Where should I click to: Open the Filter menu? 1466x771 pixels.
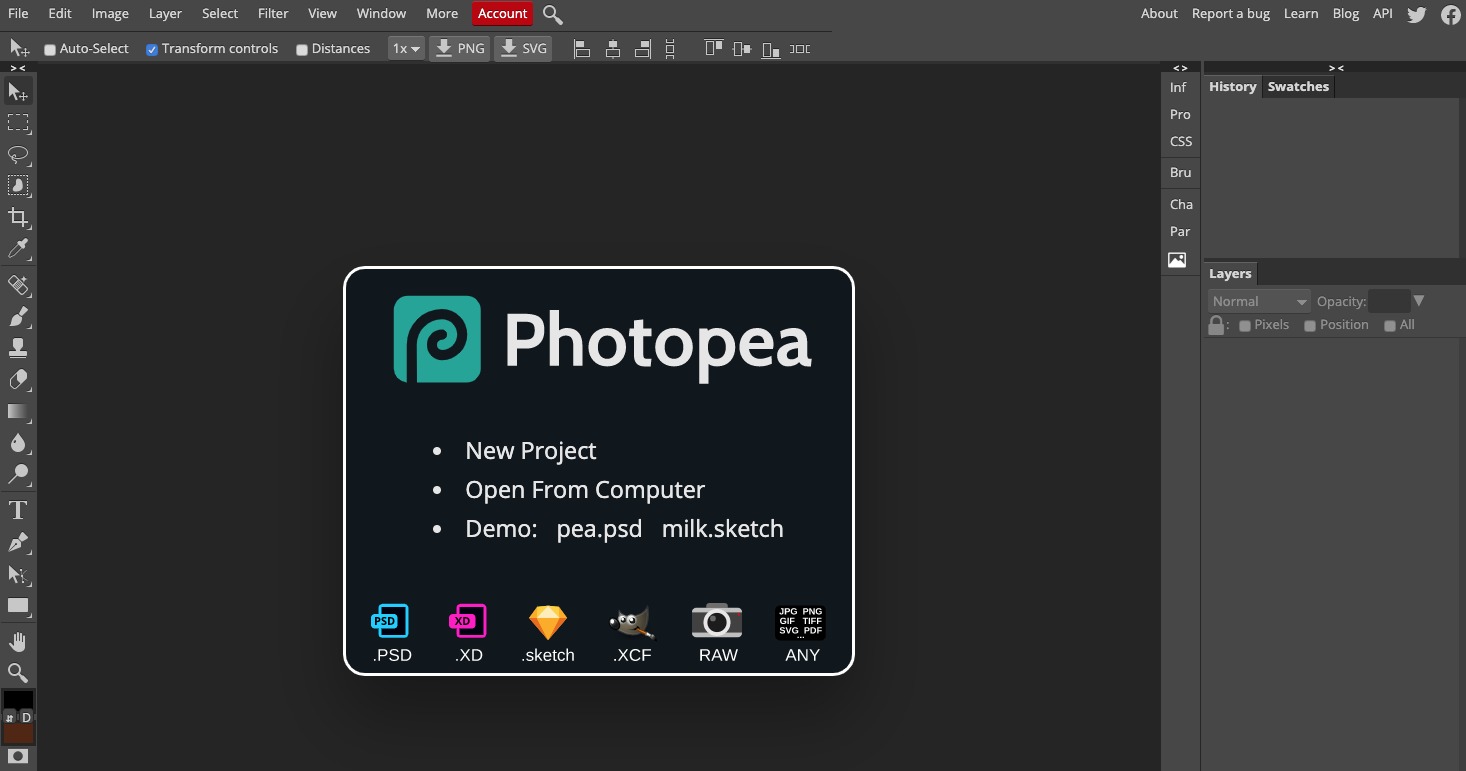point(273,14)
